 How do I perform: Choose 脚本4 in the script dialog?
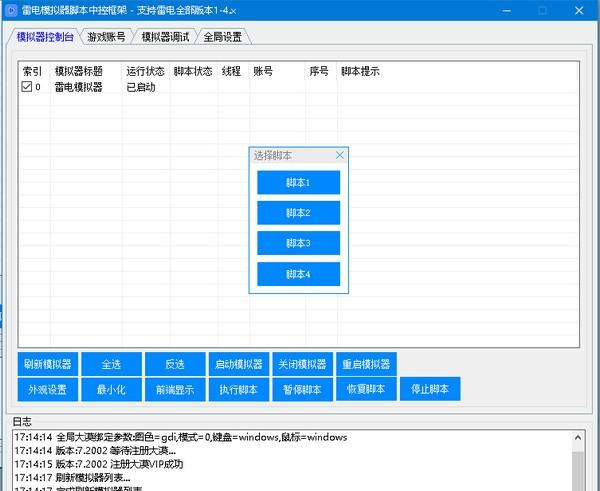pyautogui.click(x=298, y=274)
